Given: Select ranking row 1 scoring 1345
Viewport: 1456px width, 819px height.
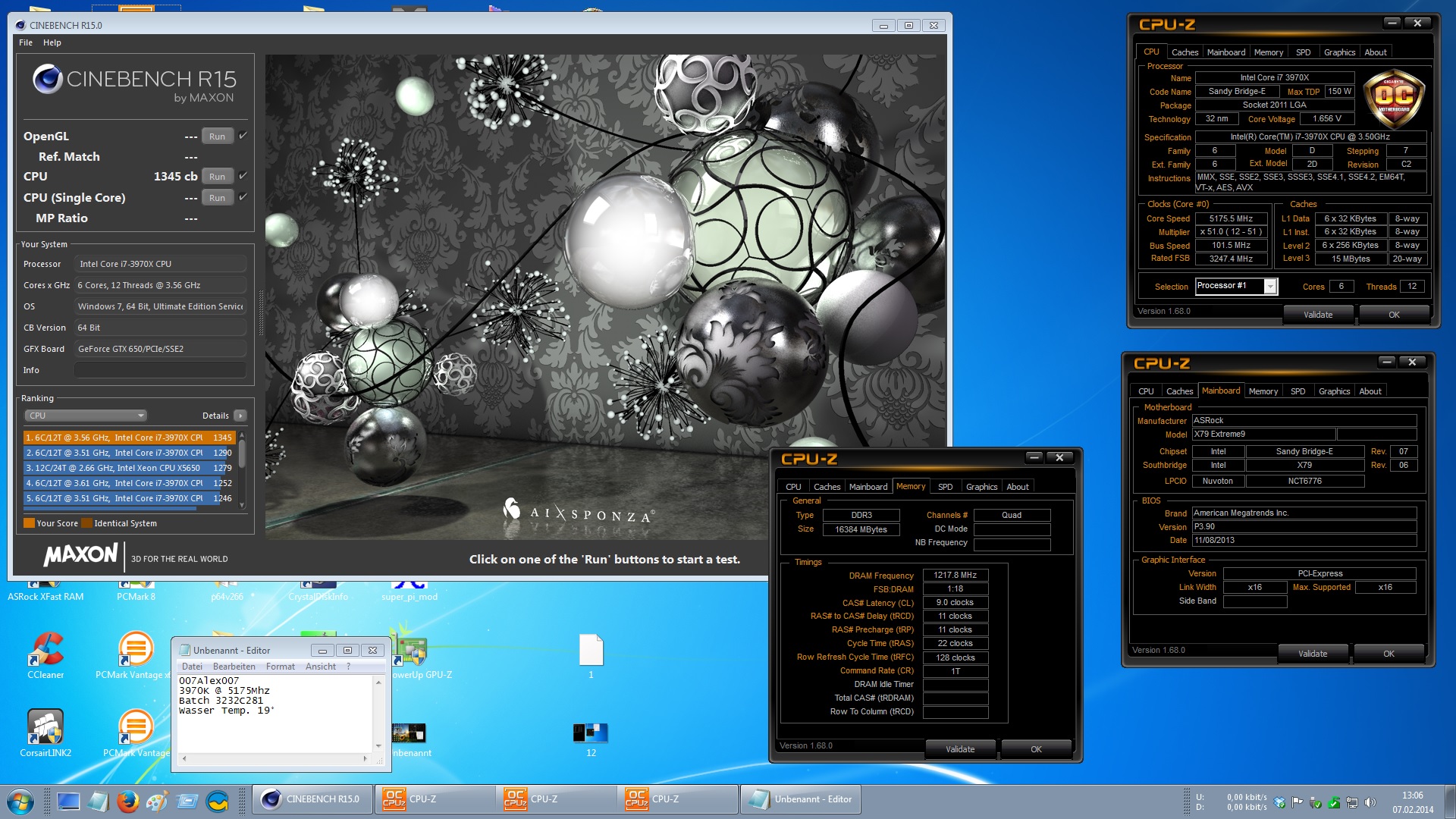Looking at the screenshot, I should point(129,438).
